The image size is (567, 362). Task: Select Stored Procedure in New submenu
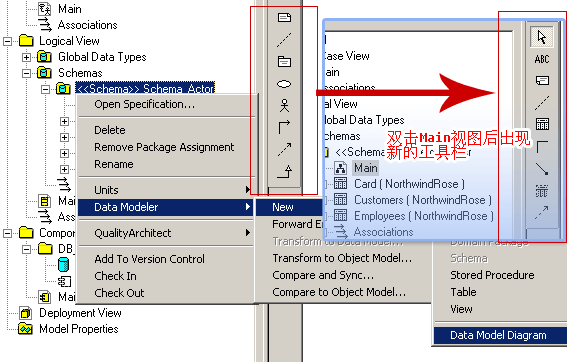pyautogui.click(x=500, y=275)
